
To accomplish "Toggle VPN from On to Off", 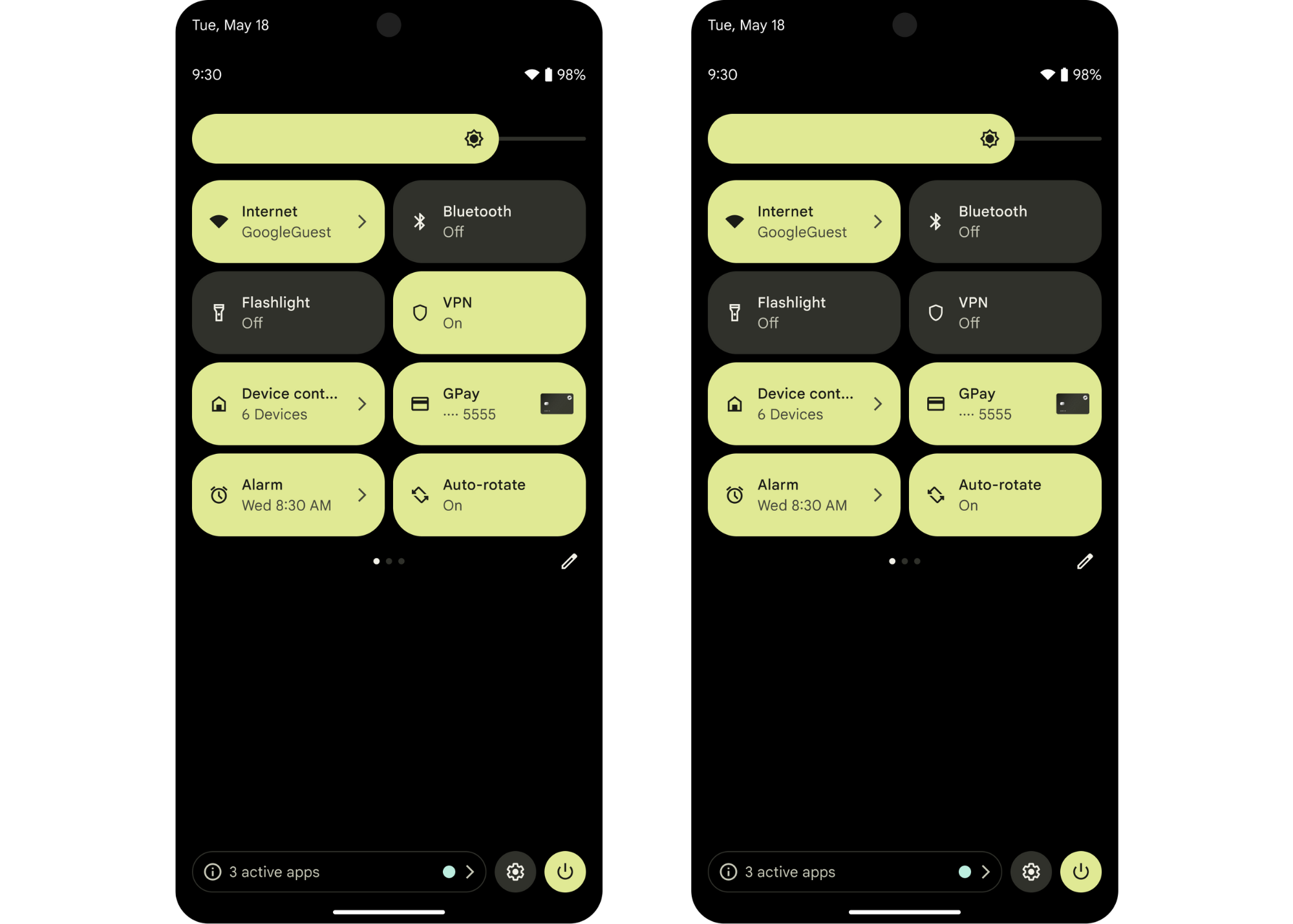I will 491,312.
